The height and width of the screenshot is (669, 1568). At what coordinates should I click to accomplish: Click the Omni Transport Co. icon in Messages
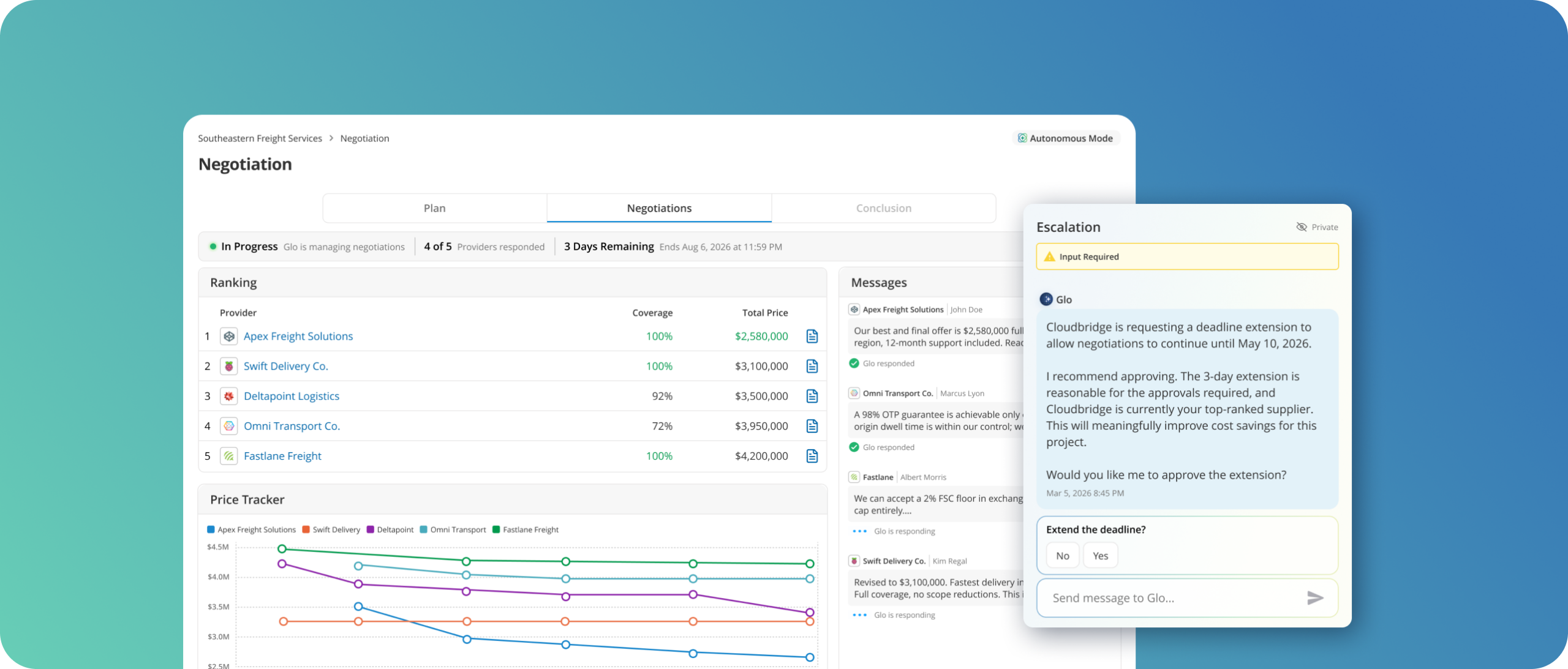point(854,394)
